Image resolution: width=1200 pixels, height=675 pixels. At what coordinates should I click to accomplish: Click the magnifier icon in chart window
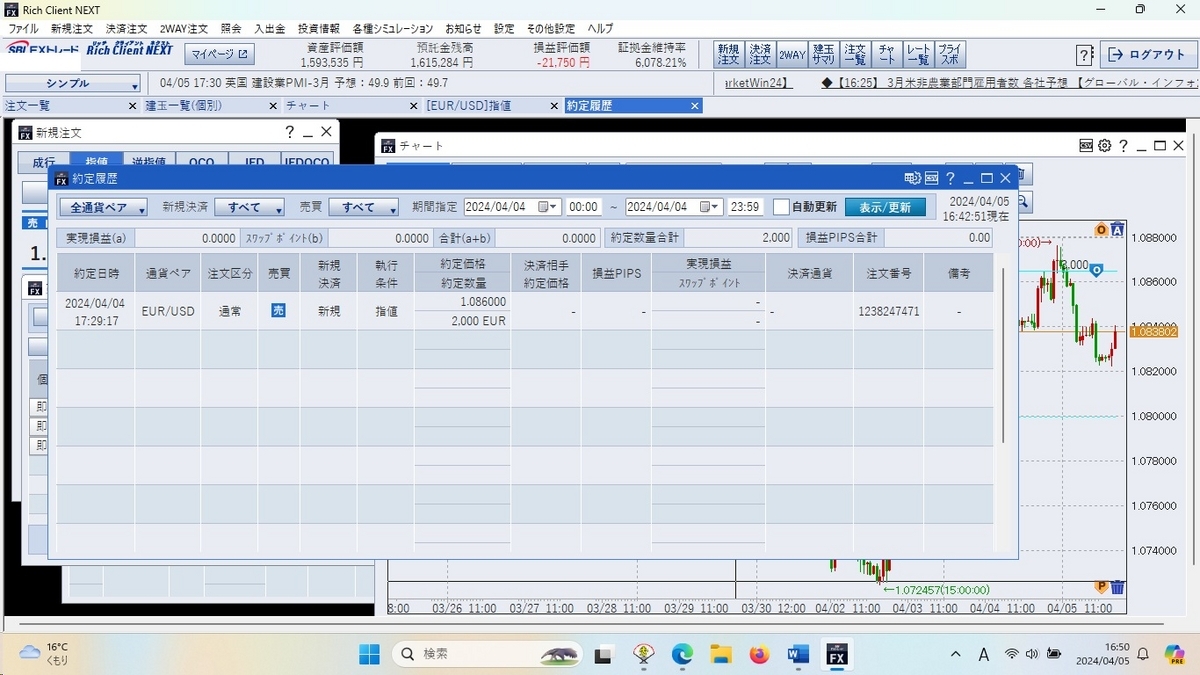[x=1023, y=202]
